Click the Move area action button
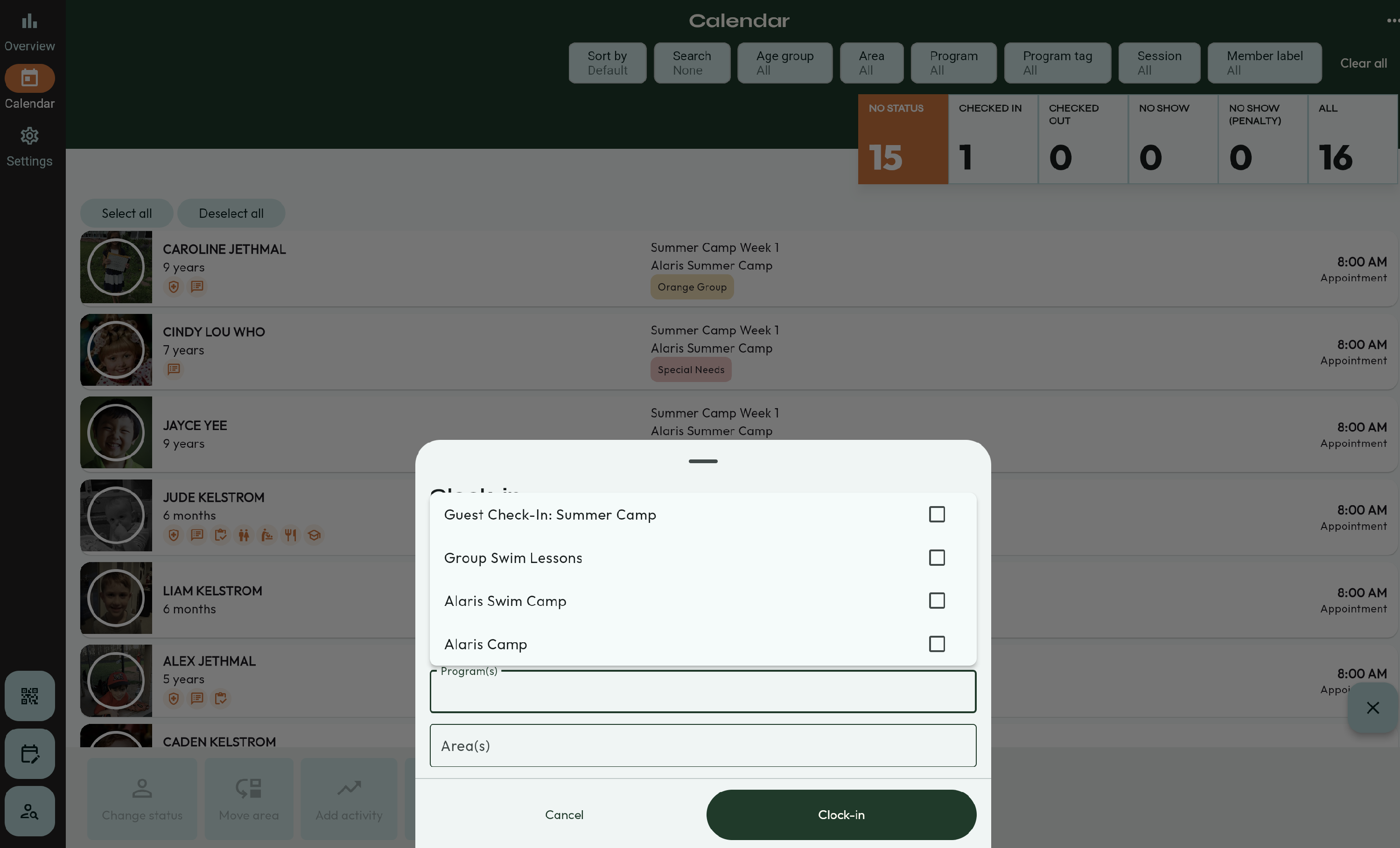The width and height of the screenshot is (1400, 848). [x=249, y=799]
